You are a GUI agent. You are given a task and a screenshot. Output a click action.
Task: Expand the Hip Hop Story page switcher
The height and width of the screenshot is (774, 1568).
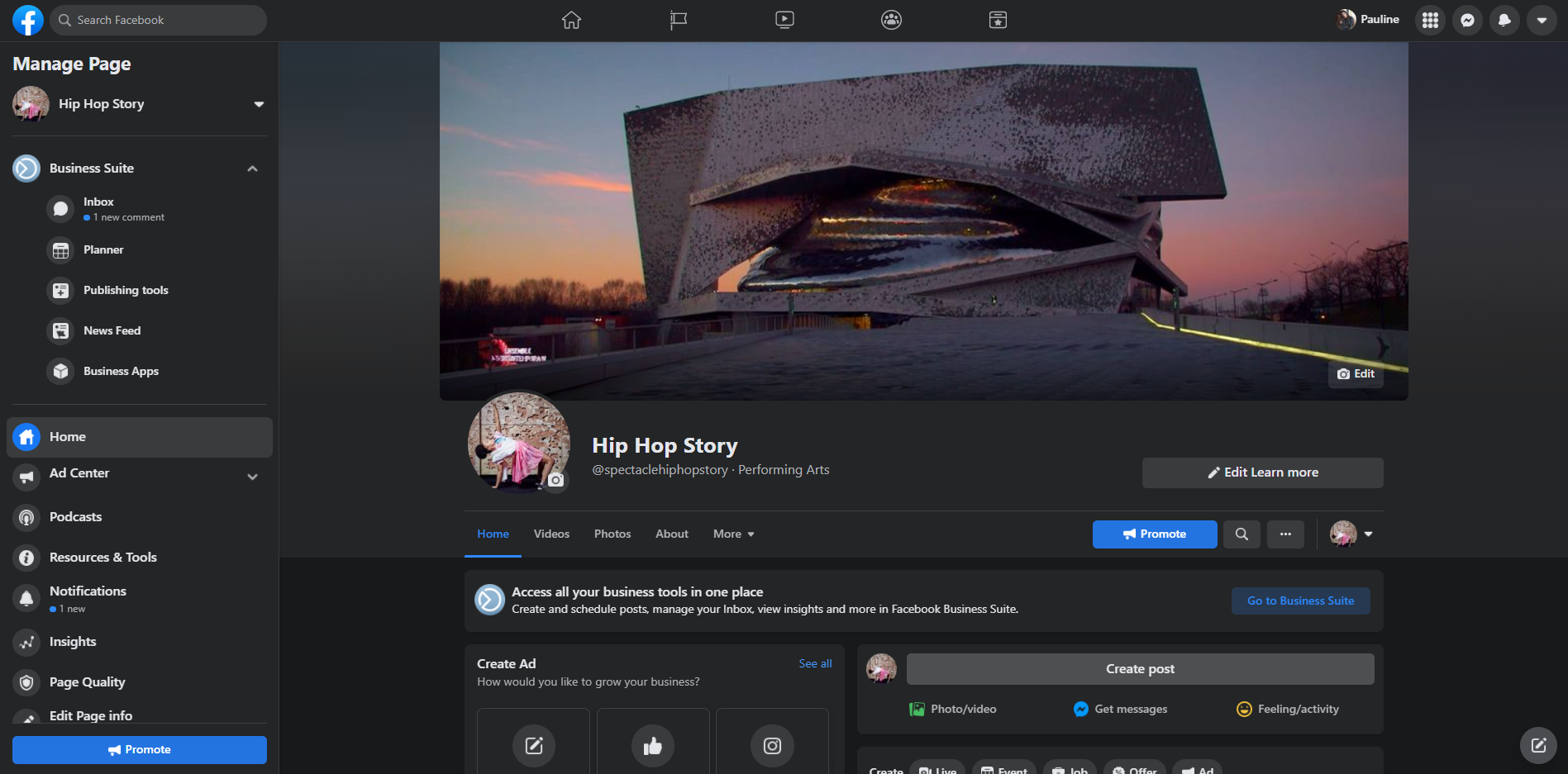(x=259, y=104)
